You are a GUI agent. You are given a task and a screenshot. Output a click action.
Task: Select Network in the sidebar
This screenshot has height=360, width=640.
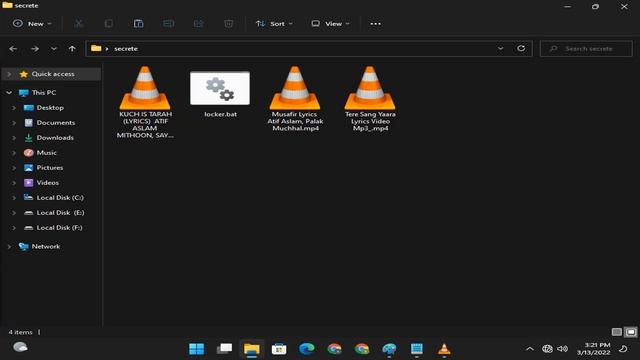(45, 247)
